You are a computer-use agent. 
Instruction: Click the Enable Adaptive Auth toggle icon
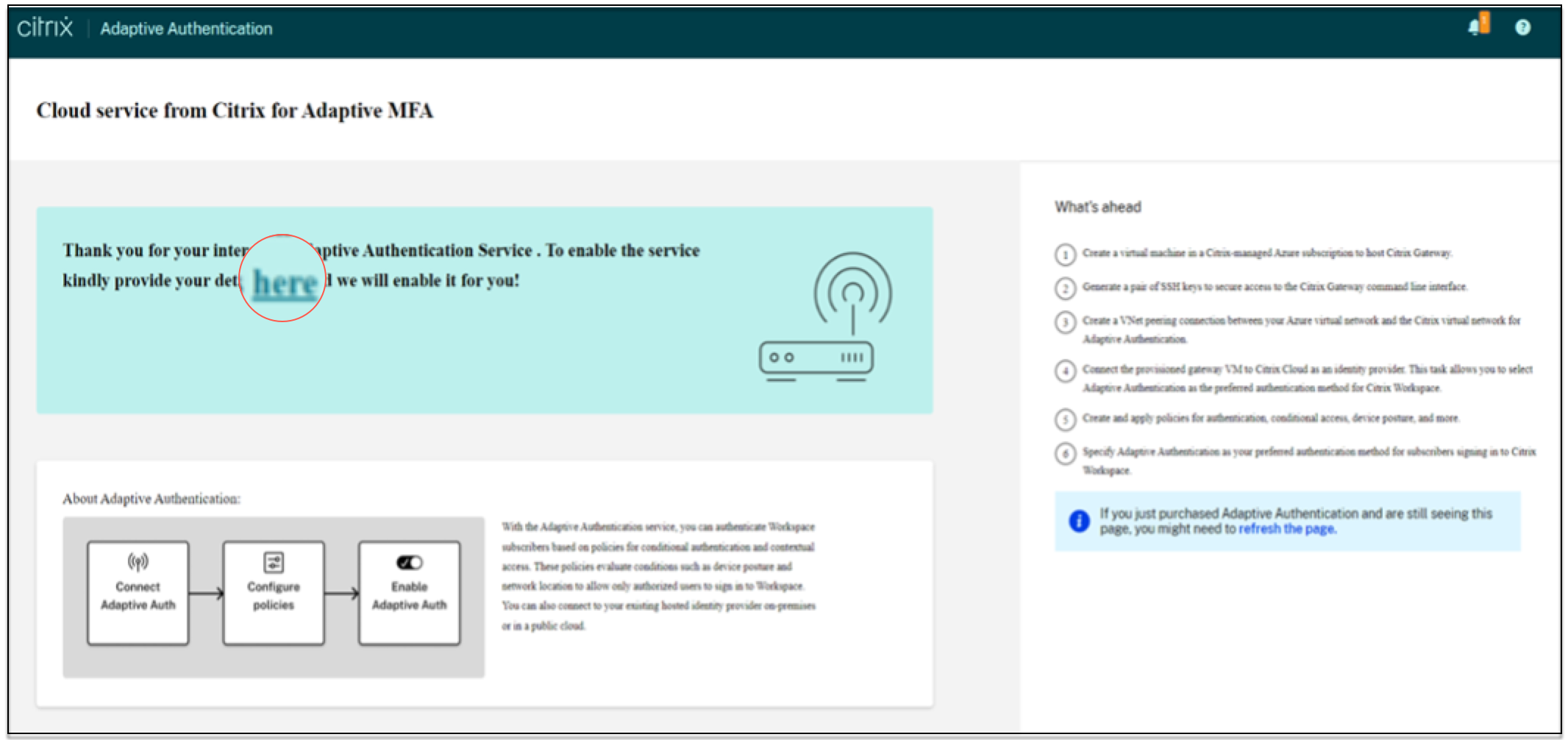click(410, 563)
